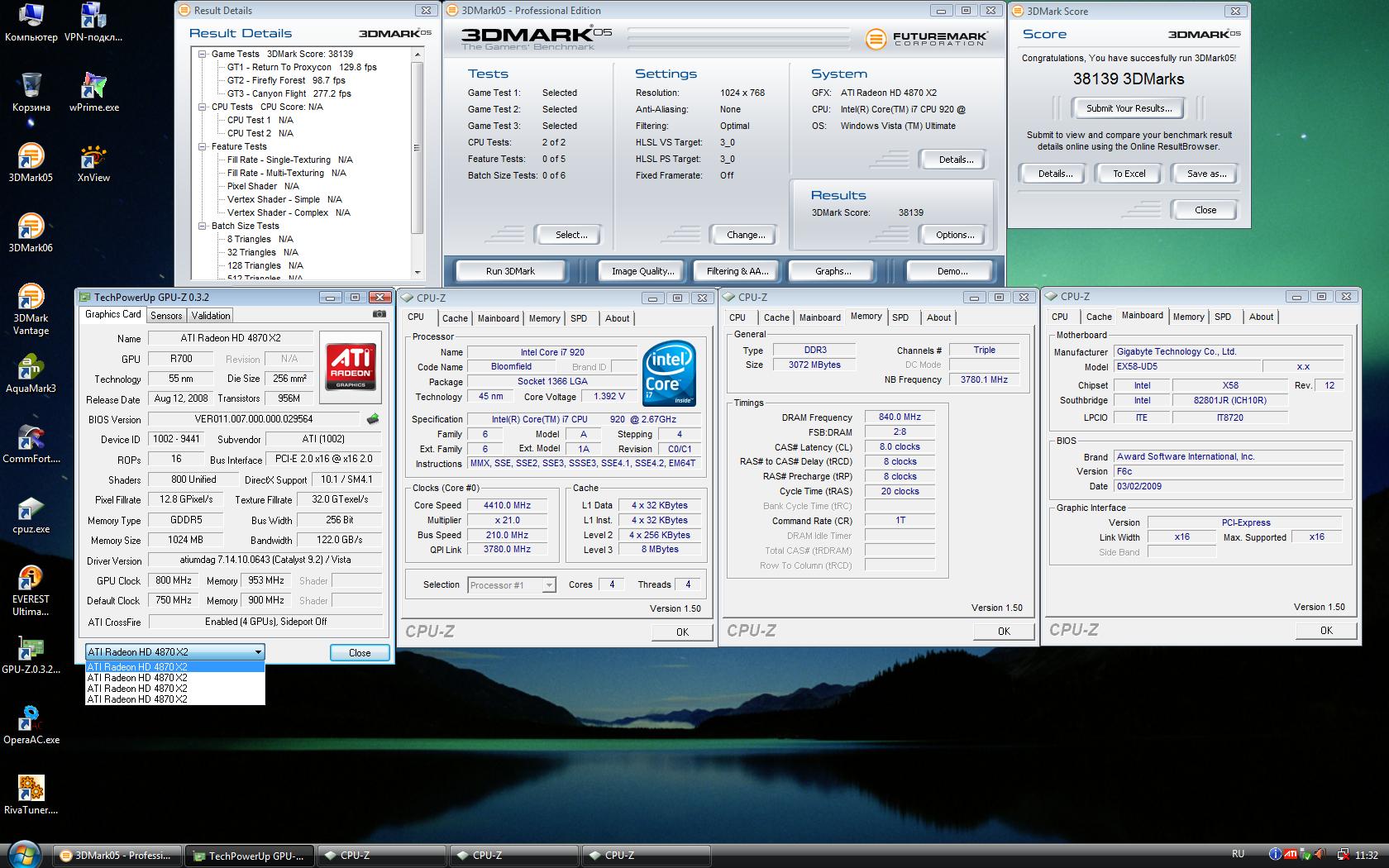Screen dimensions: 1389x868
Task: Switch to 3DMark05 Professional taskbar button
Action: click(x=117, y=856)
